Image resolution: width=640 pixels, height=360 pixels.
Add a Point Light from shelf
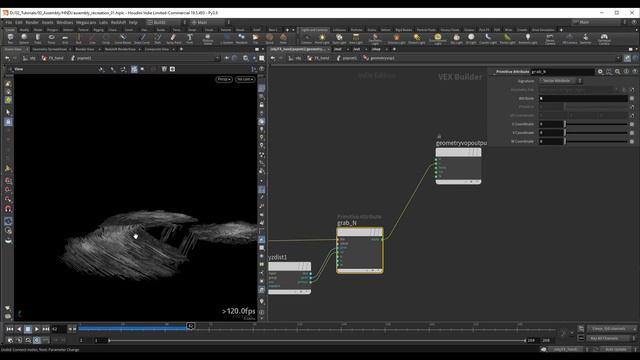click(x=322, y=38)
